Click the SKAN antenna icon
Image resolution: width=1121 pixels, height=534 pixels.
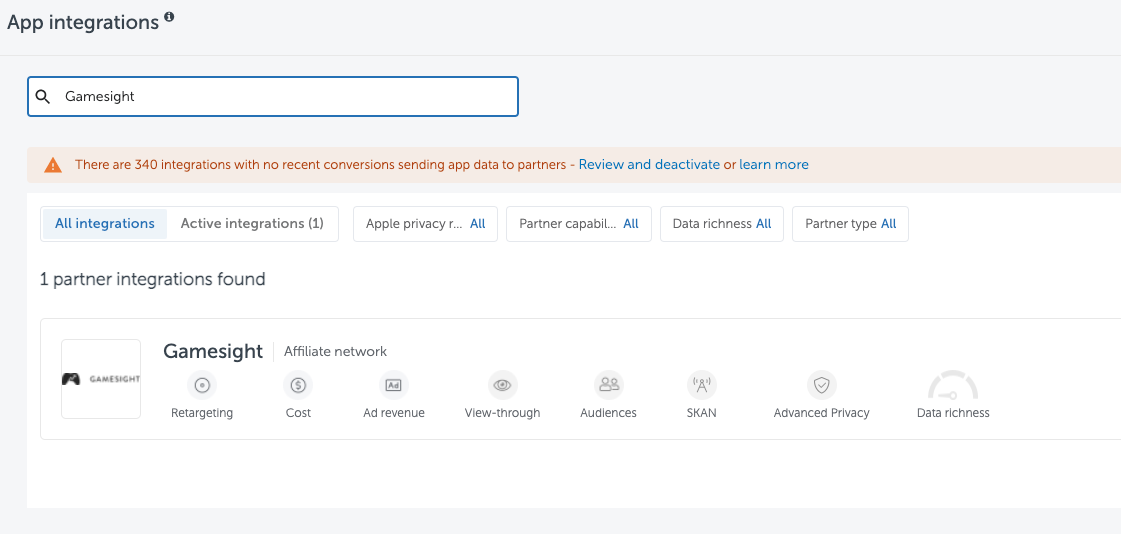pos(702,385)
